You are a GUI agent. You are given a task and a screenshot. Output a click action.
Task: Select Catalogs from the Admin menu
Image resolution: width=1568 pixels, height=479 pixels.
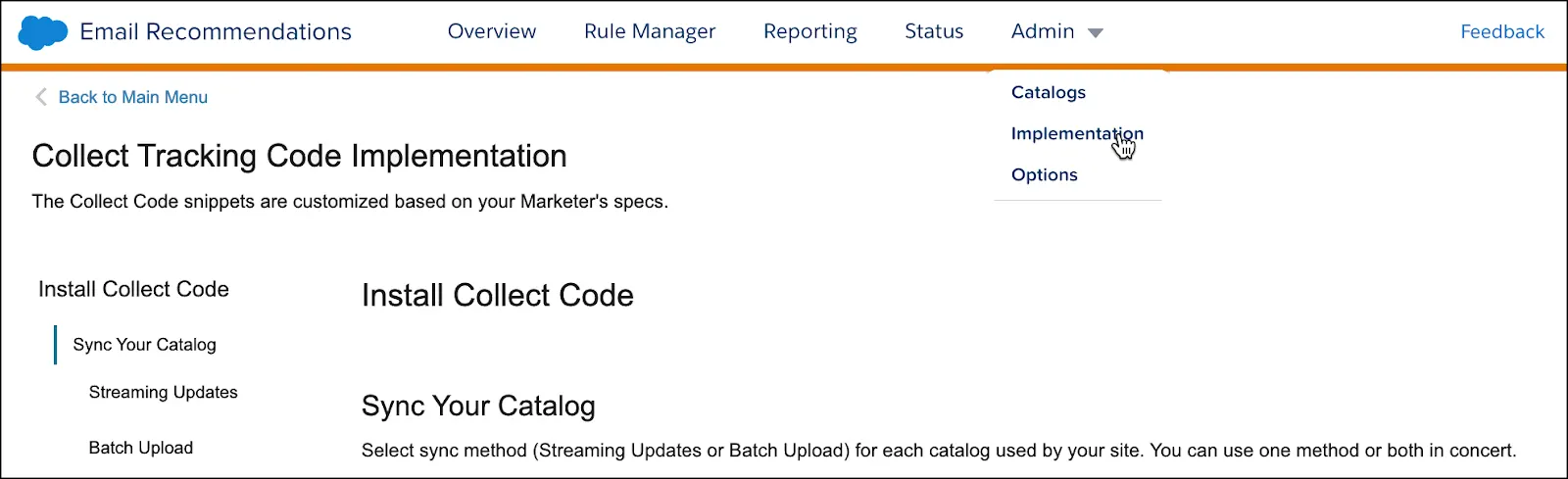[x=1049, y=92]
